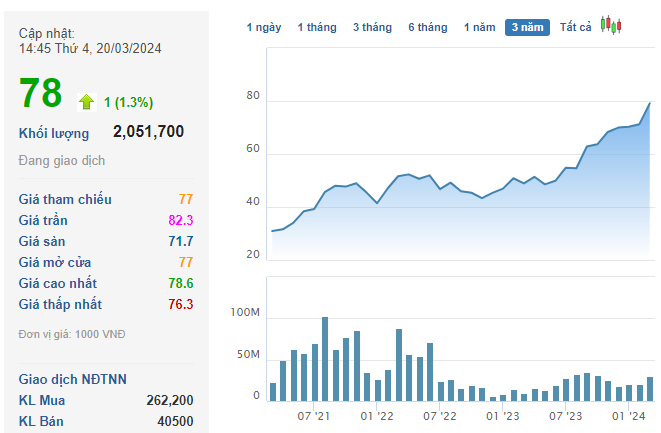Click the KL Mua value 262,200

point(169,400)
